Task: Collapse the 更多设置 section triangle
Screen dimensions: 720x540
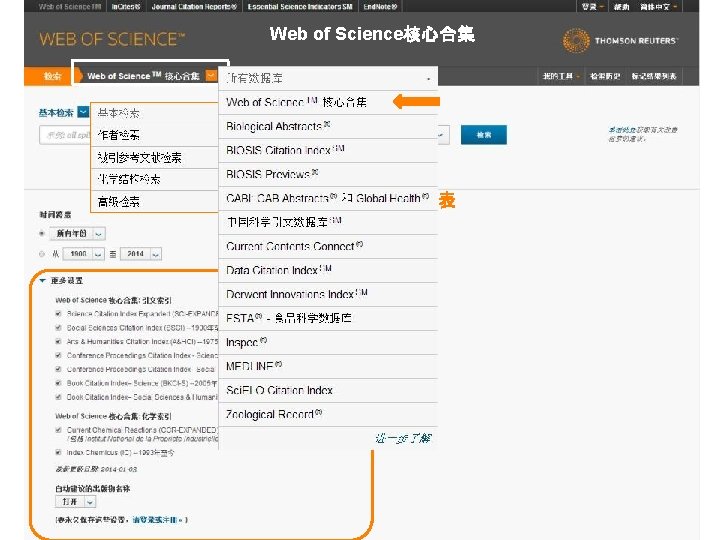Action: pyautogui.click(x=43, y=281)
